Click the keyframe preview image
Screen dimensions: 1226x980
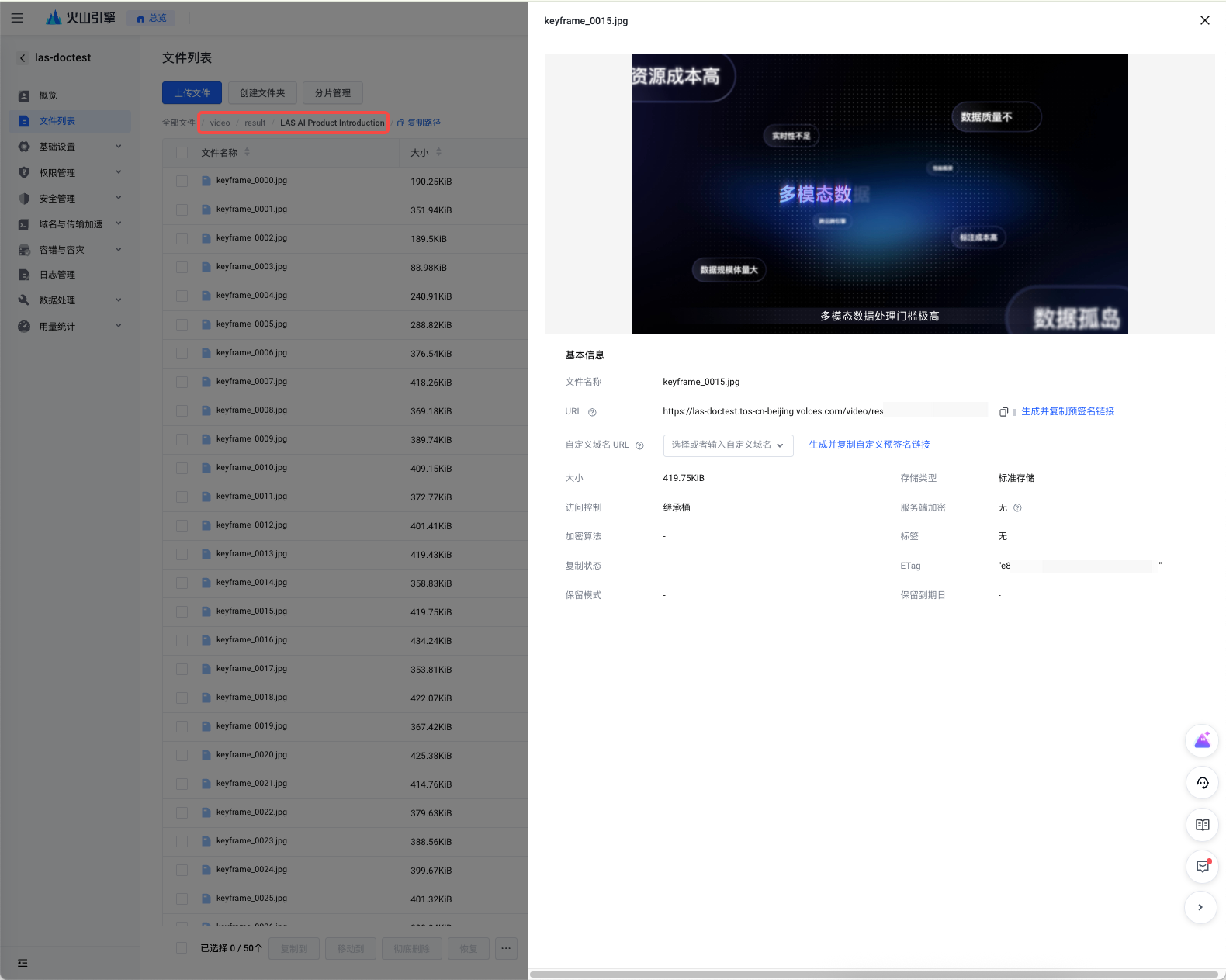pos(879,194)
